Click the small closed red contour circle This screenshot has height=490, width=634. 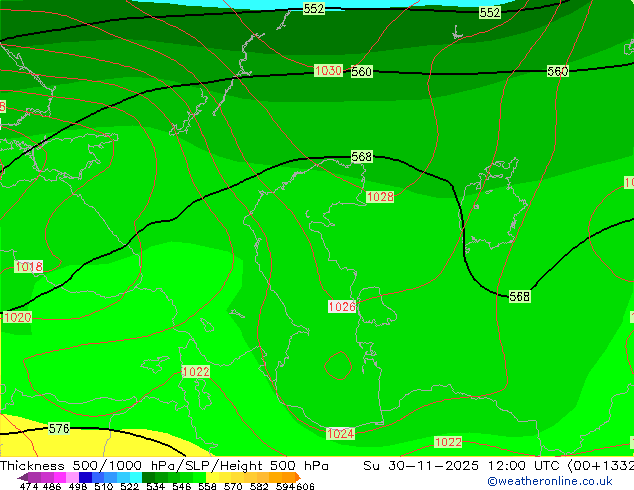(x=338, y=365)
